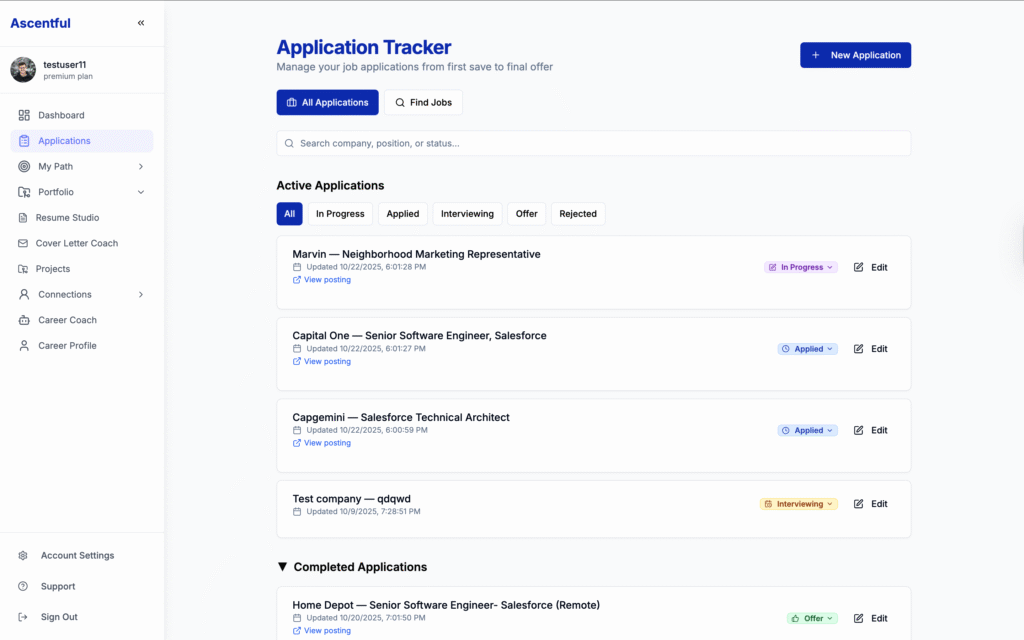This screenshot has height=640, width=1024.
Task: Open the In Progress status dropdown for Marvin
Action: pyautogui.click(x=801, y=267)
